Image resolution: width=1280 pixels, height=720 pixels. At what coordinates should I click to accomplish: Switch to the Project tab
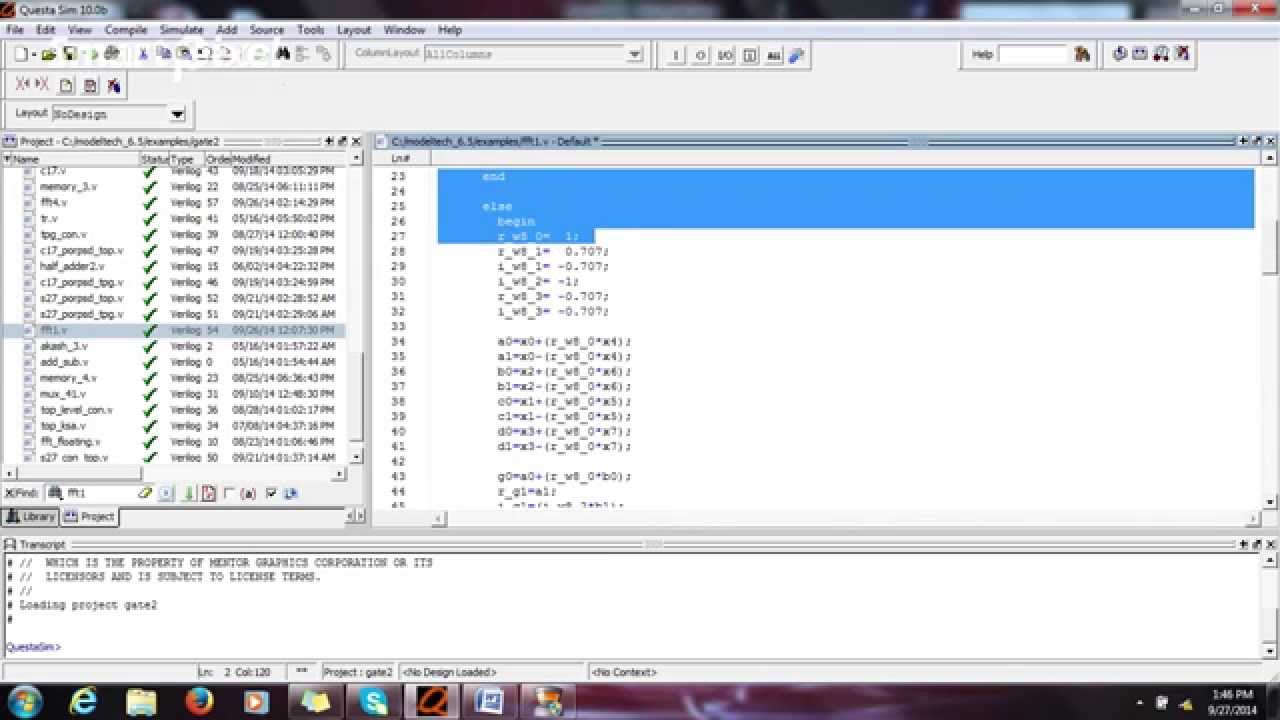pyautogui.click(x=90, y=517)
